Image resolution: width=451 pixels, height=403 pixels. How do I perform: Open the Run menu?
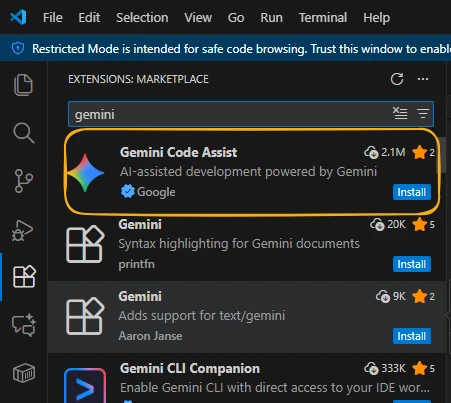[271, 17]
